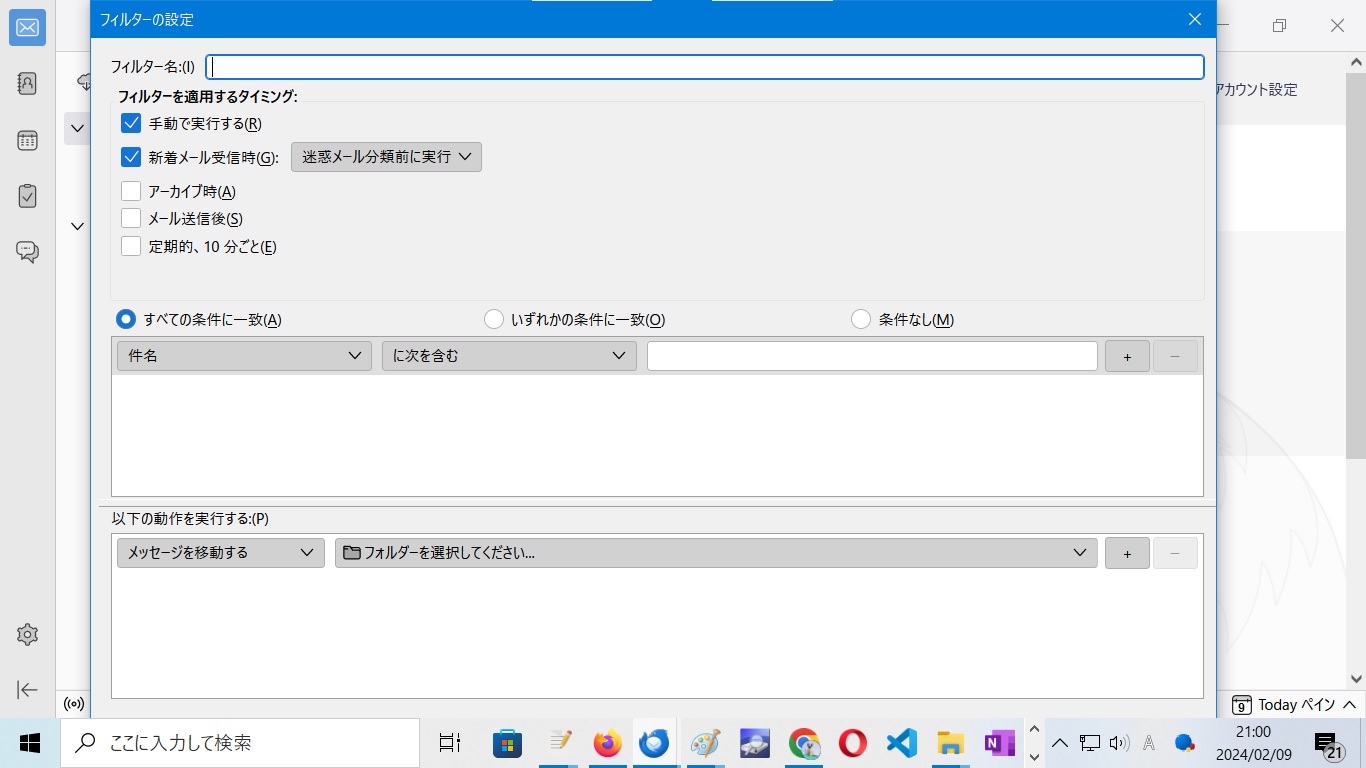Open the フォルダーを選択してください folder dropdown
This screenshot has height=768, width=1366.
click(715, 553)
